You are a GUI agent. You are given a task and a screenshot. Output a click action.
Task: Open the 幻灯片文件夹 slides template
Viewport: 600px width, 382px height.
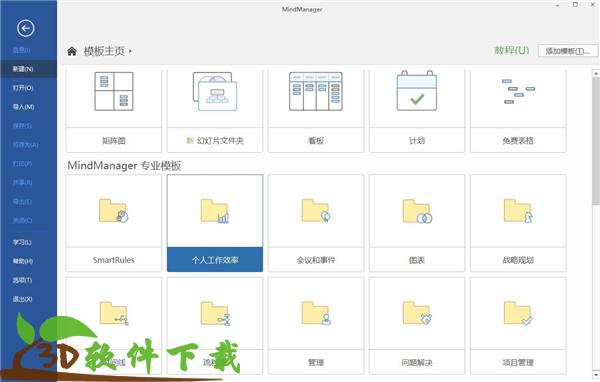(215, 111)
